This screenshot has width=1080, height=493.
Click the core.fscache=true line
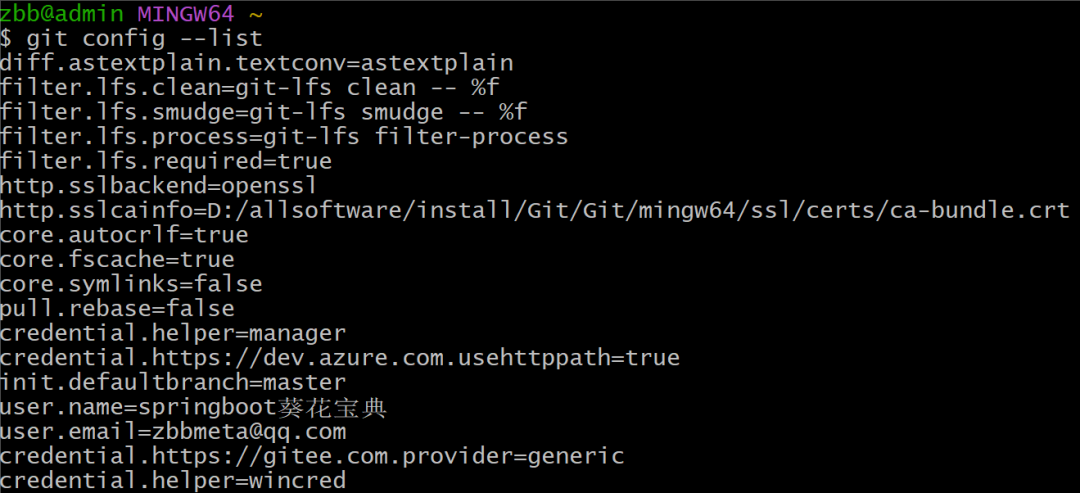click(117, 259)
